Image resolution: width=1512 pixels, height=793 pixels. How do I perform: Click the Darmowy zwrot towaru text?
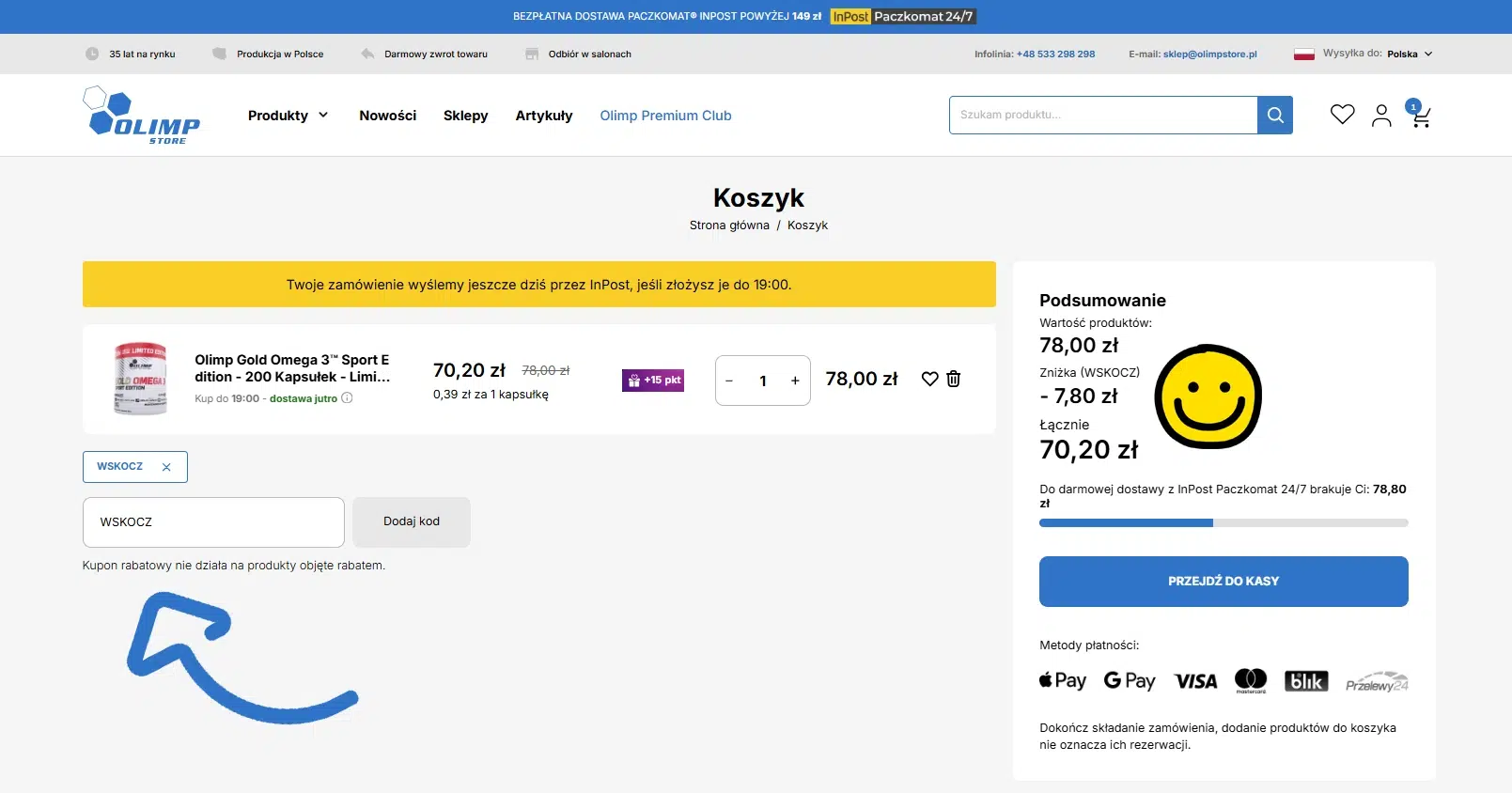436,54
